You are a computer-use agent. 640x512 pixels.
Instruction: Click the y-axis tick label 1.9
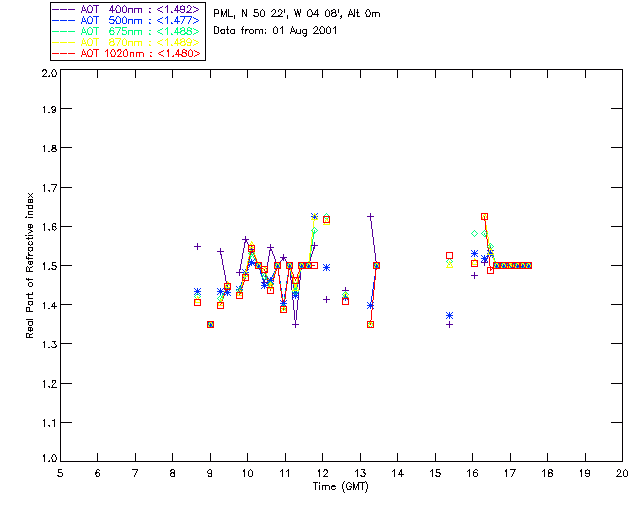coord(49,109)
